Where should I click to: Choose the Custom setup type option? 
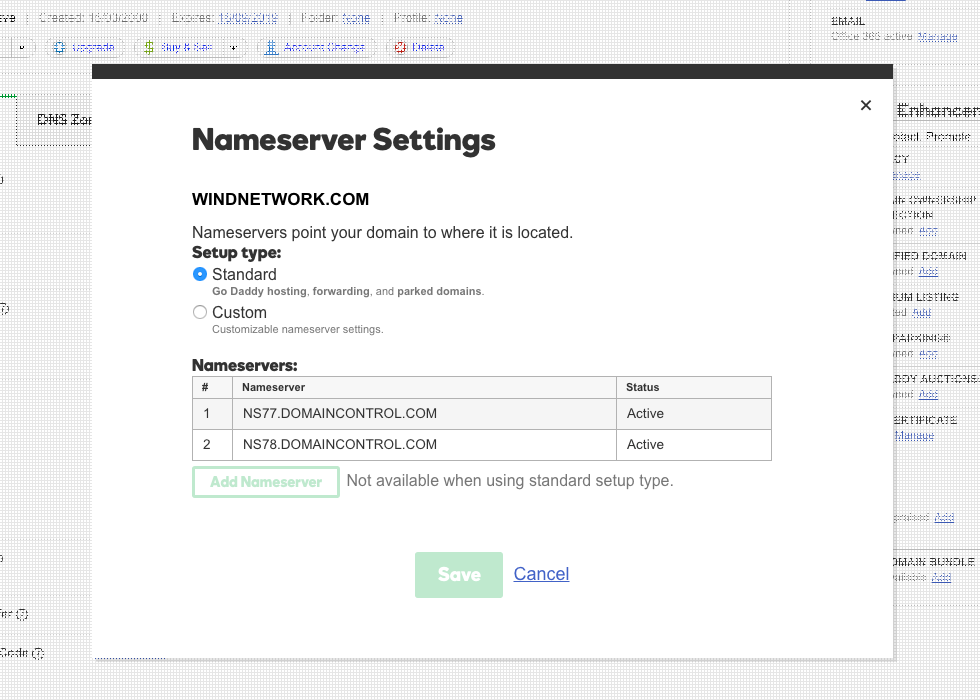(200, 312)
